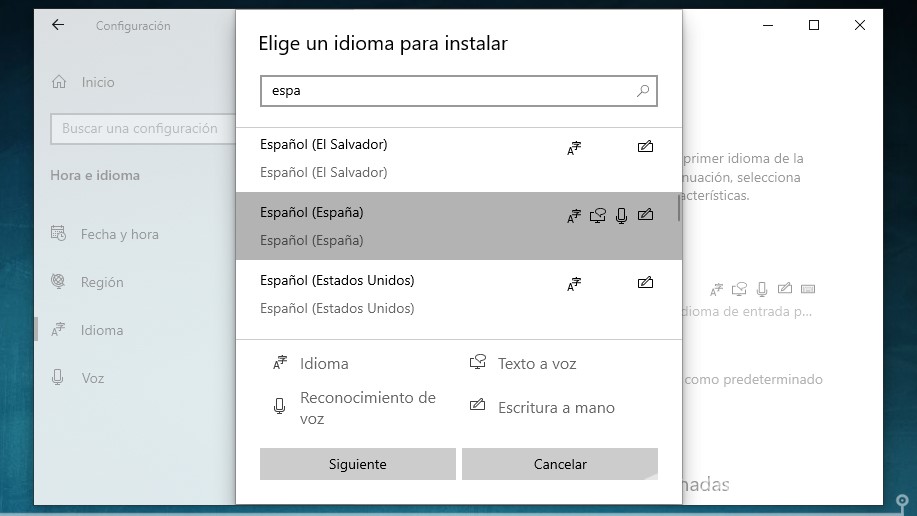
Task: Click text-to-speech icon of Español (España)
Action: point(598,216)
